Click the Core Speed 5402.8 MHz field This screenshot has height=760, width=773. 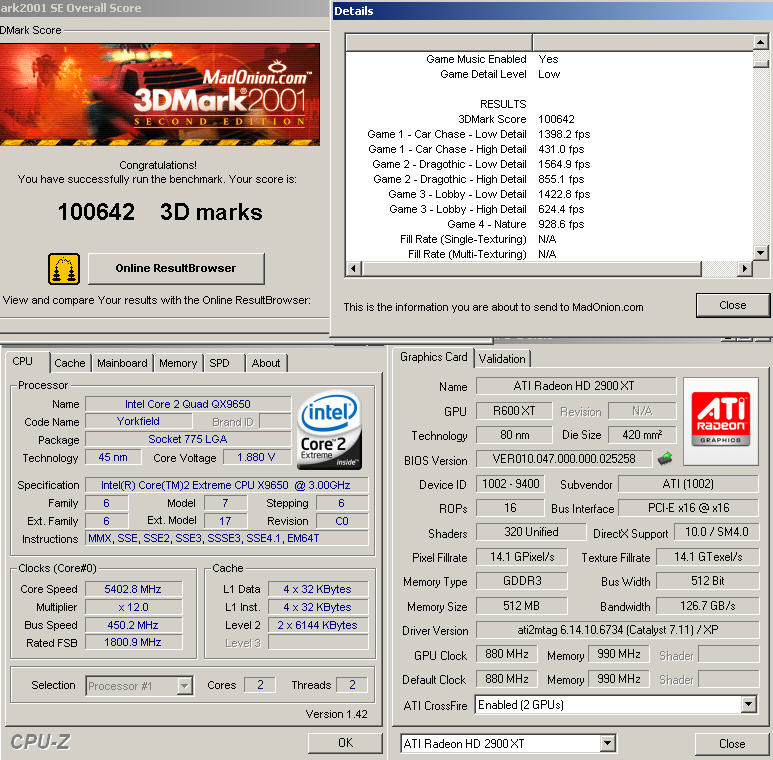click(x=133, y=589)
